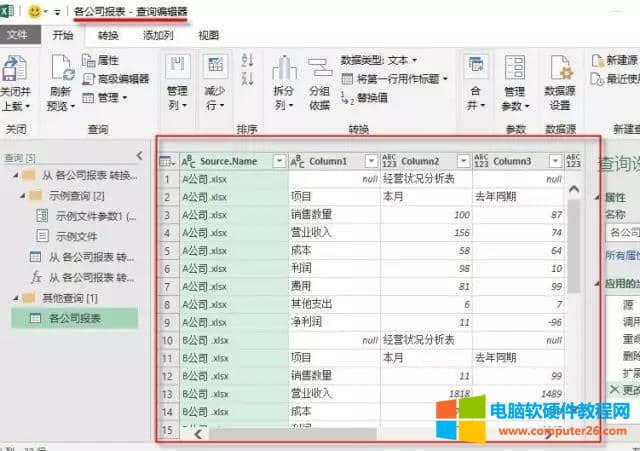Click the Recent Sources (最近使用) icon

point(597,79)
